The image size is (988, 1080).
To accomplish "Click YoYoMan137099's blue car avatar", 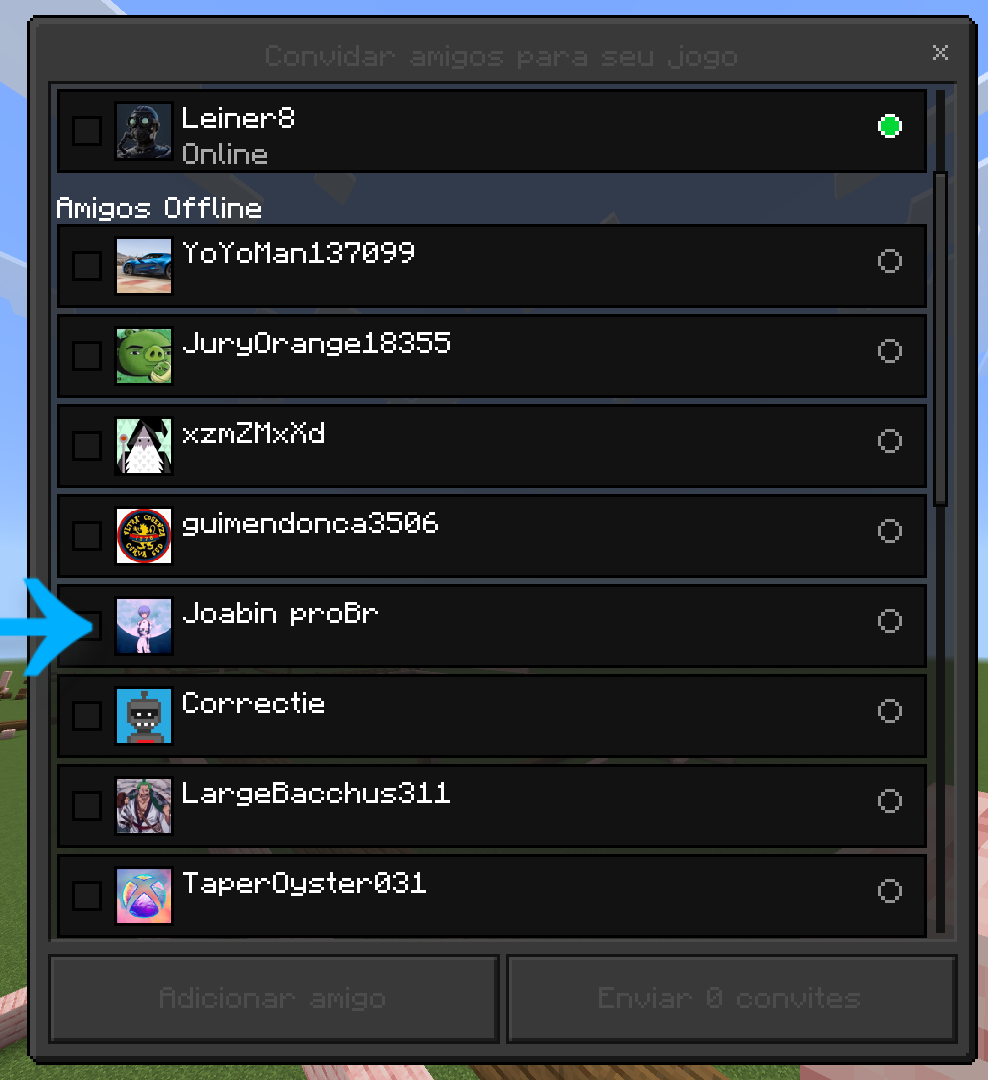I will point(143,266).
